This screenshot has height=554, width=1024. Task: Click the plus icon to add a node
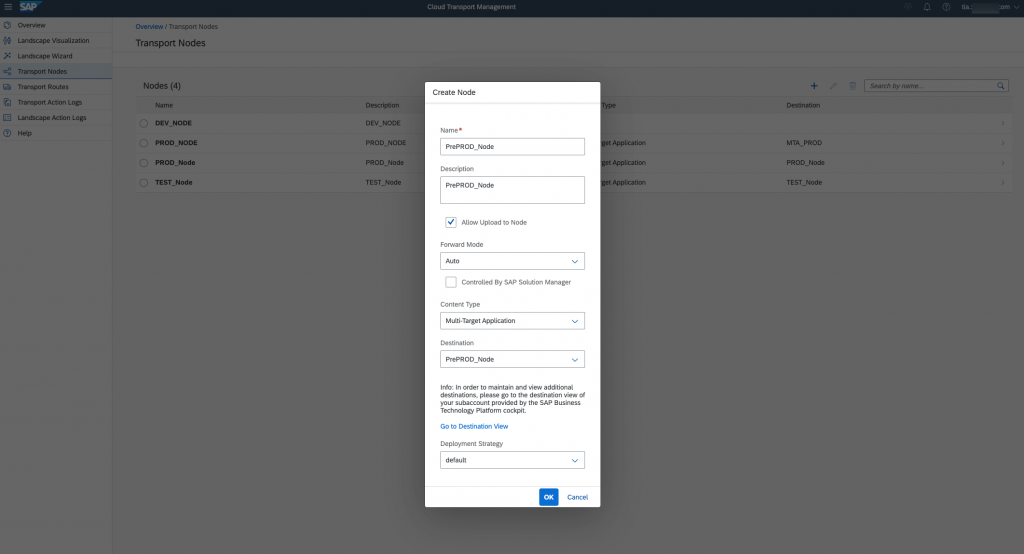tap(814, 86)
